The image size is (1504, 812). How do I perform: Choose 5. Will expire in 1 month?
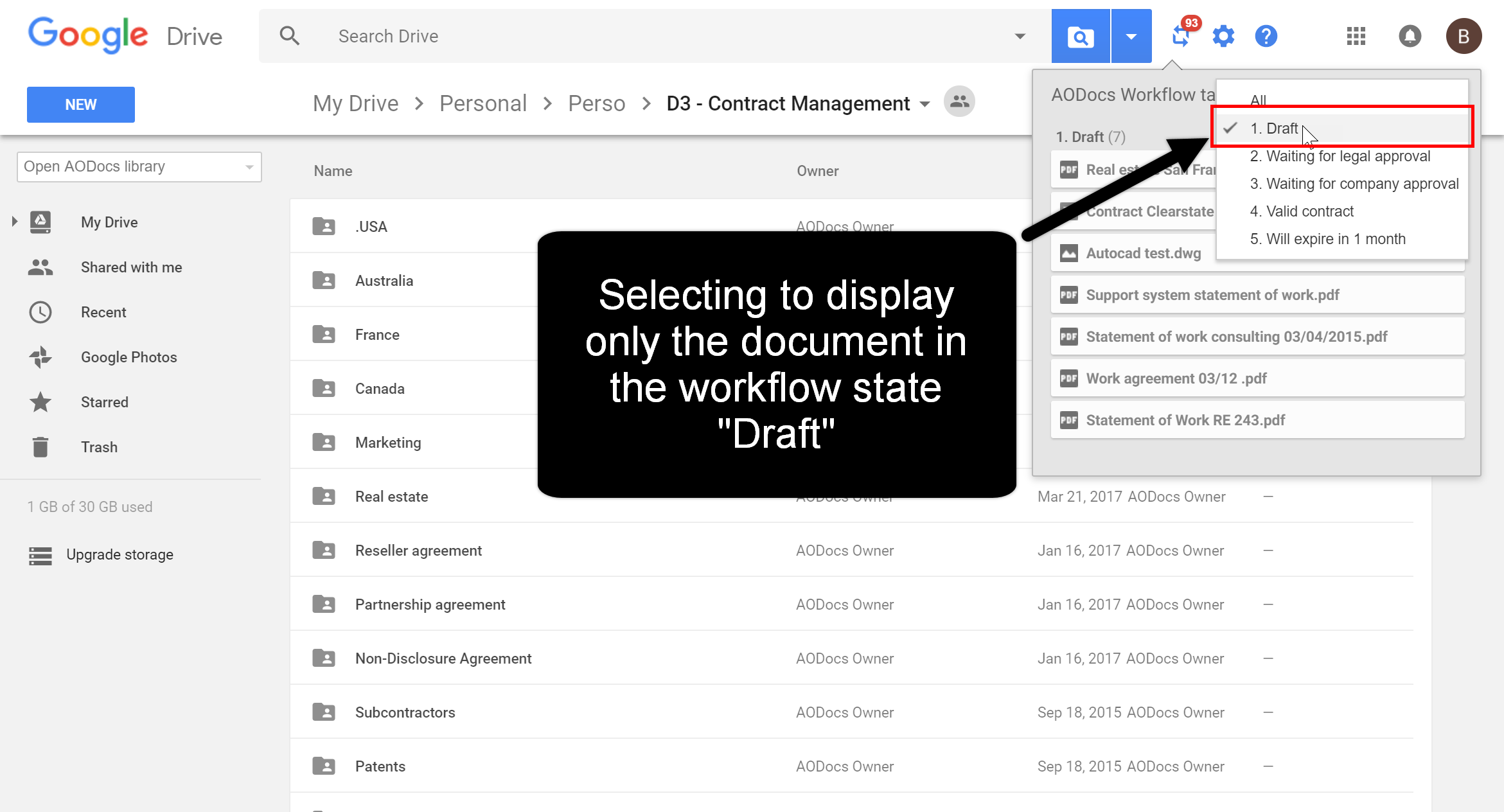click(x=1342, y=239)
